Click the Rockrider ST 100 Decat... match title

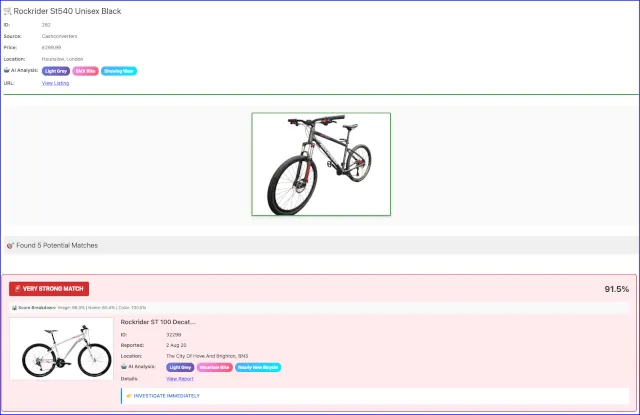click(x=158, y=322)
